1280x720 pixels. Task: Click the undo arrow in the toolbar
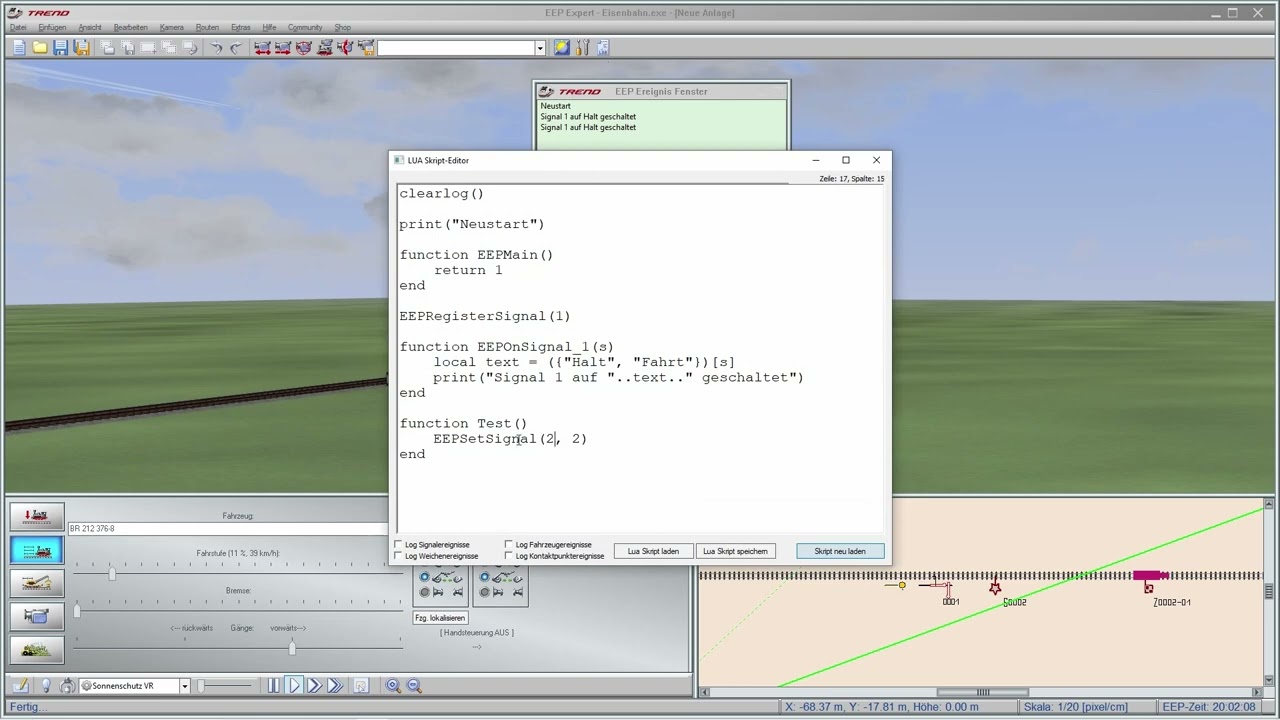pos(215,48)
